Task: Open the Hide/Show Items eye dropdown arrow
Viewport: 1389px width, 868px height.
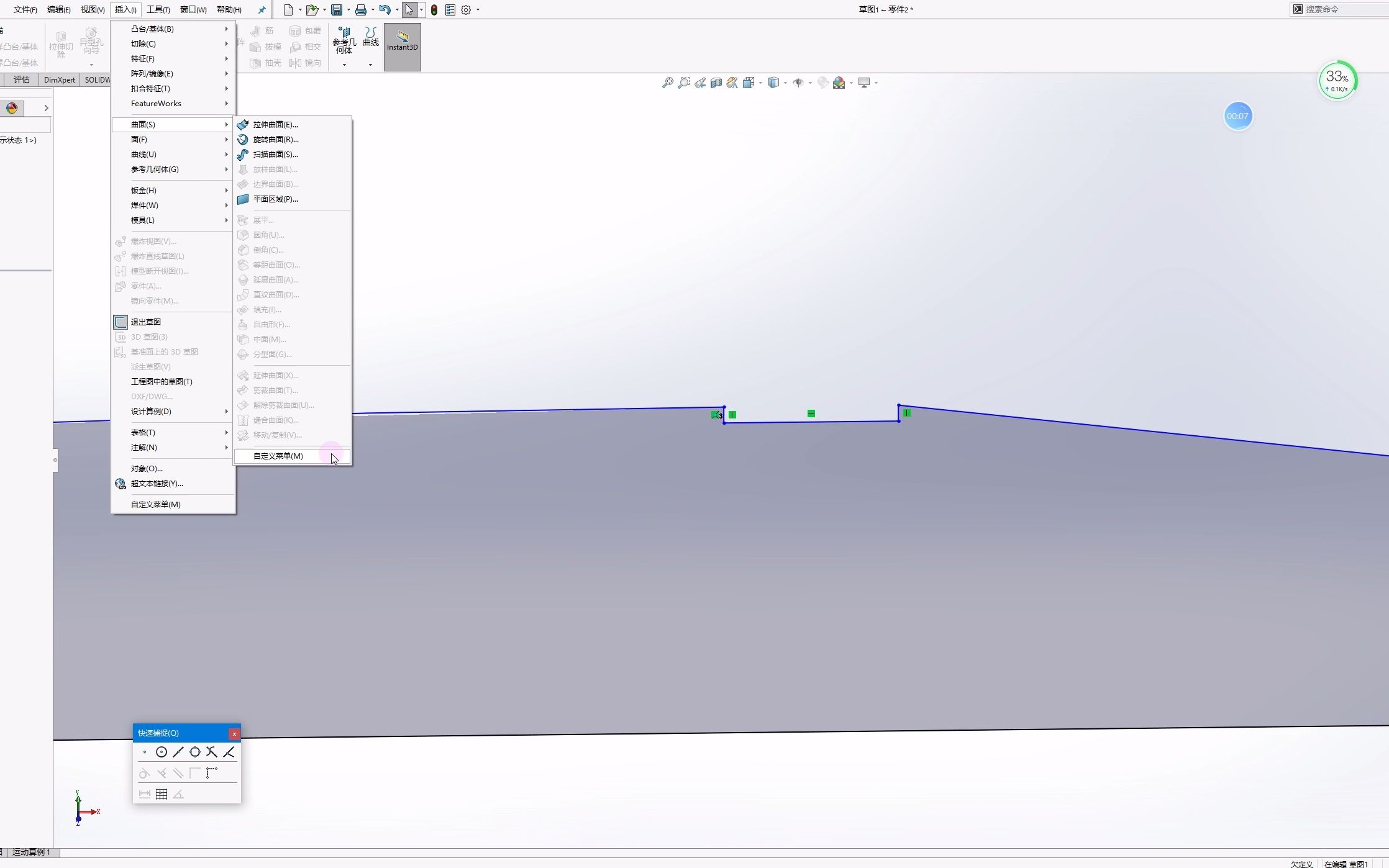Action: point(810,83)
